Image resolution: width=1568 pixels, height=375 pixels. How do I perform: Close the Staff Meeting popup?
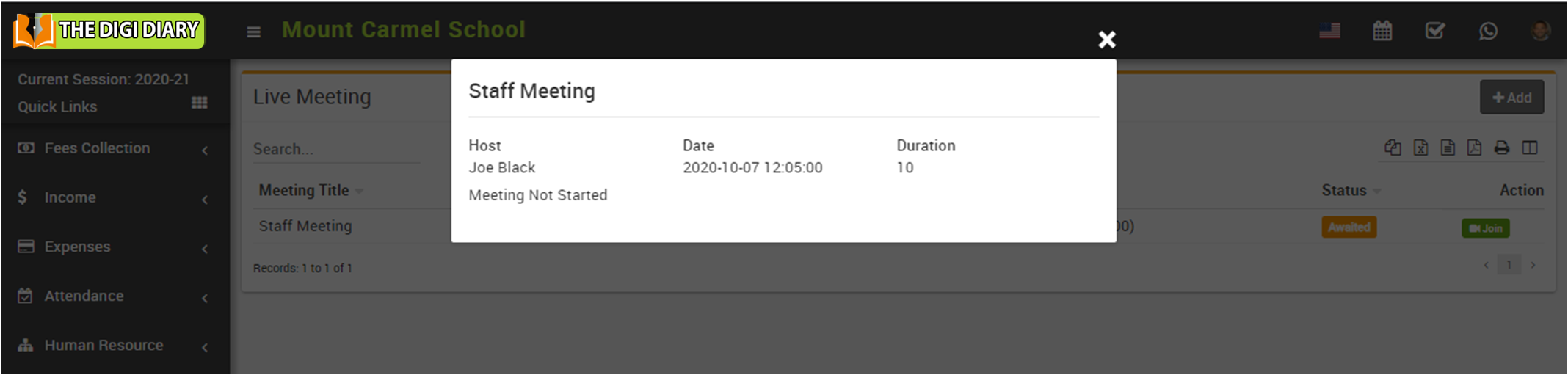1106,40
